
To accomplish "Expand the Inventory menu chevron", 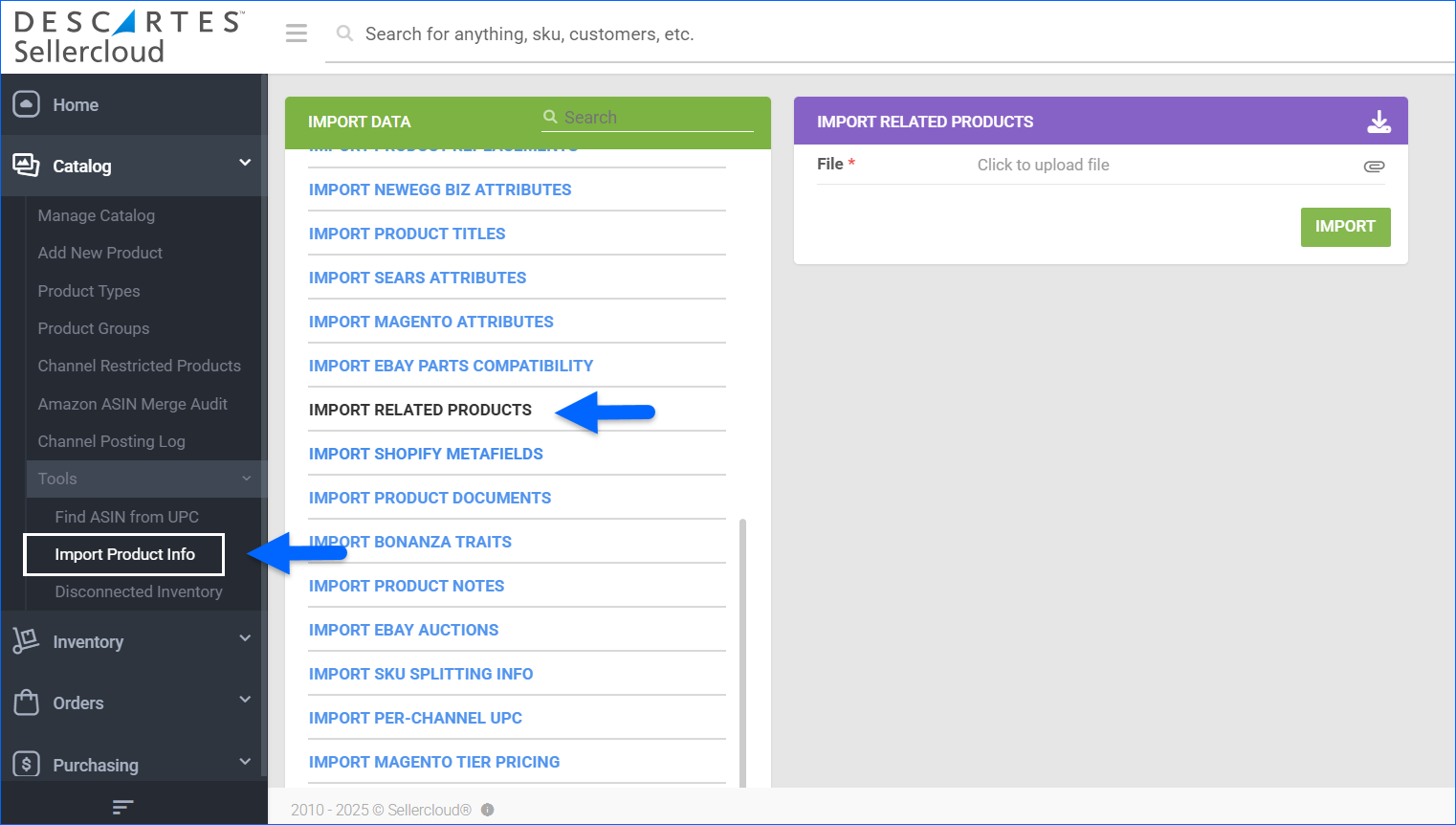I will pyautogui.click(x=245, y=638).
